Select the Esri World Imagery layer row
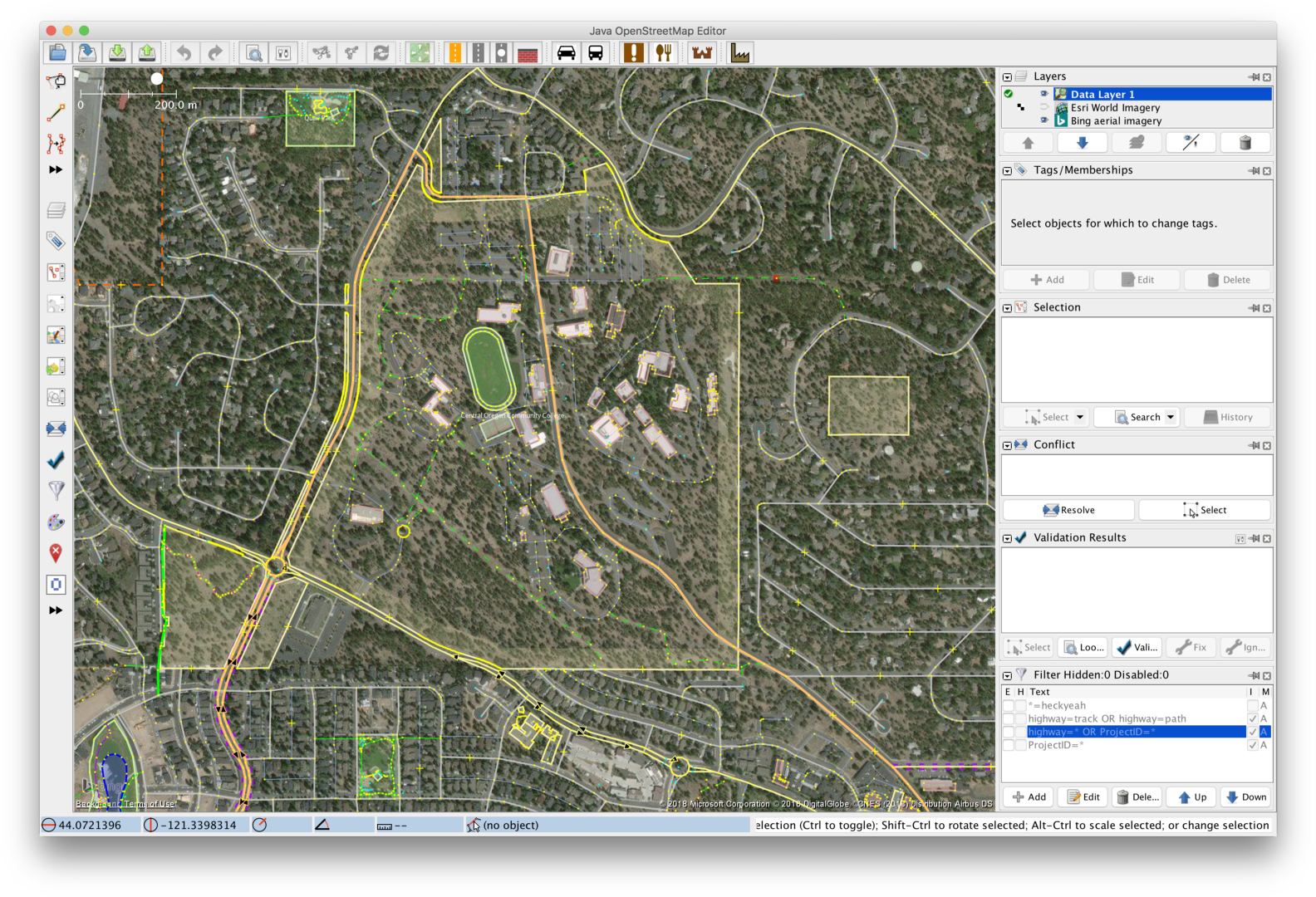The height and width of the screenshot is (897, 1316). pyautogui.click(x=1115, y=107)
